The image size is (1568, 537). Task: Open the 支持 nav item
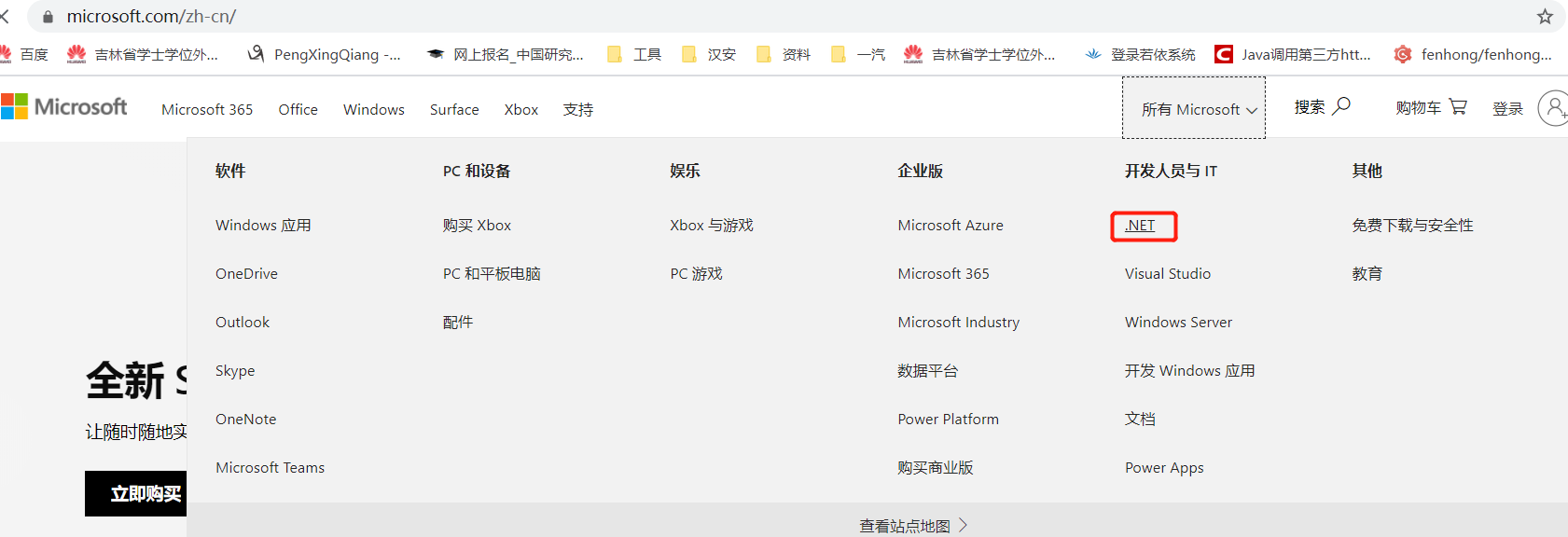(578, 109)
